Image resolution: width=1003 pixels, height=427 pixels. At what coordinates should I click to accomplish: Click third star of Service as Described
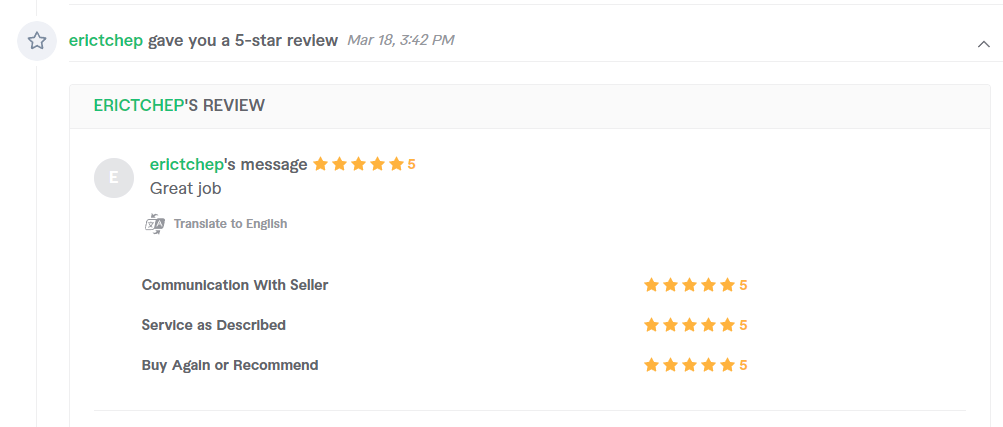690,325
